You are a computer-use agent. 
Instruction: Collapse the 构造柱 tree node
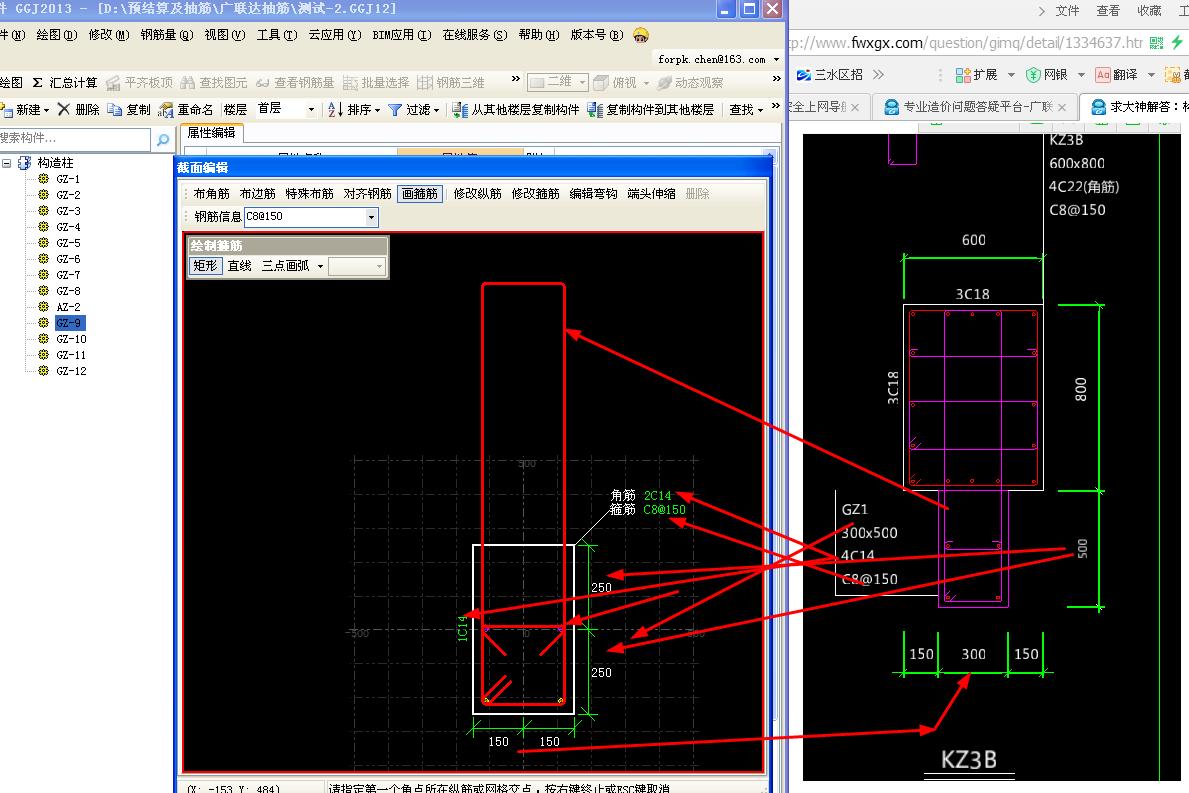point(7,163)
